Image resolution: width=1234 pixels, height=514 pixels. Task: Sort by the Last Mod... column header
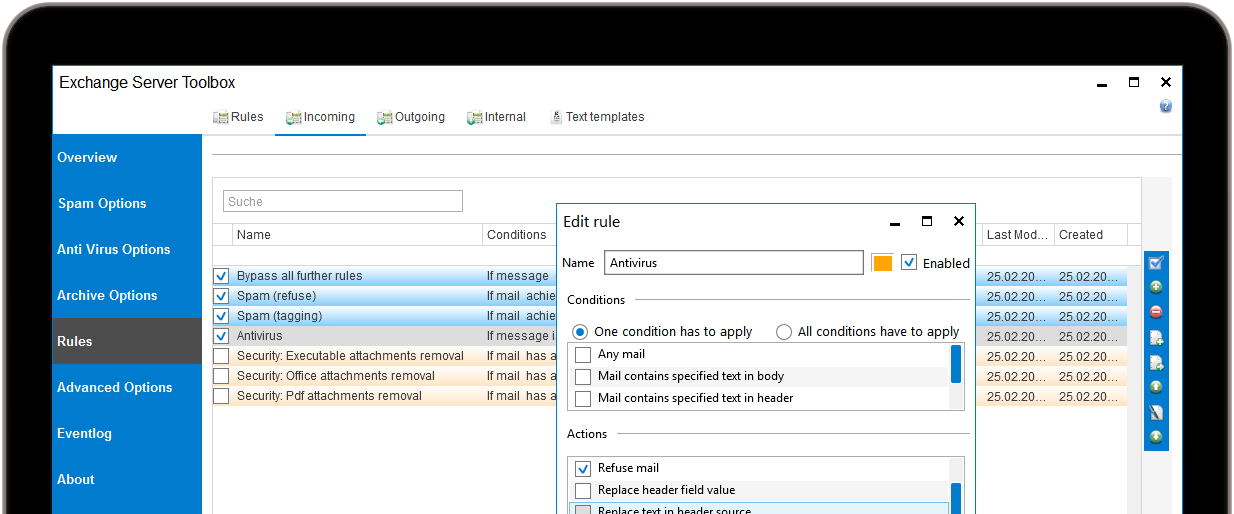[1018, 235]
